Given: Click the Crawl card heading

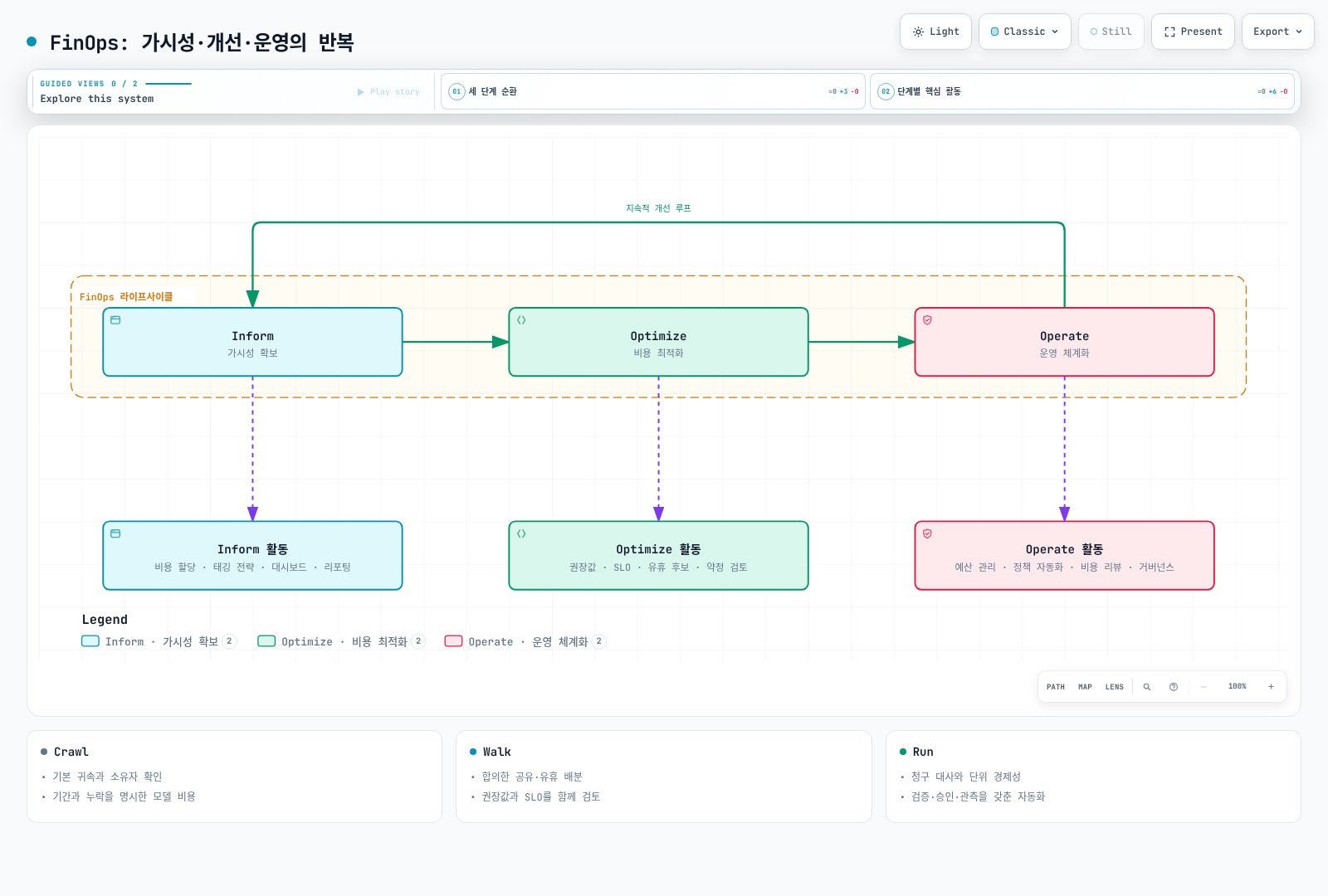Looking at the screenshot, I should pos(71,752).
